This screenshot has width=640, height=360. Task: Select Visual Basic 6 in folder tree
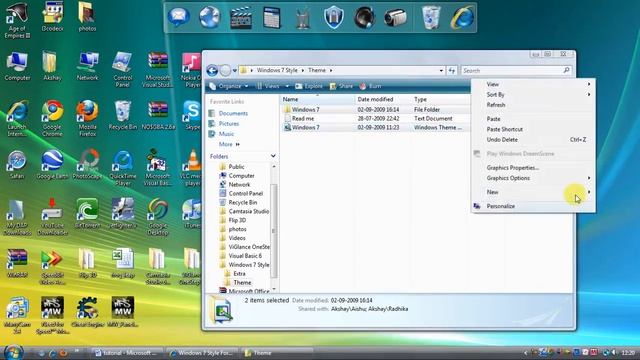(x=245, y=256)
